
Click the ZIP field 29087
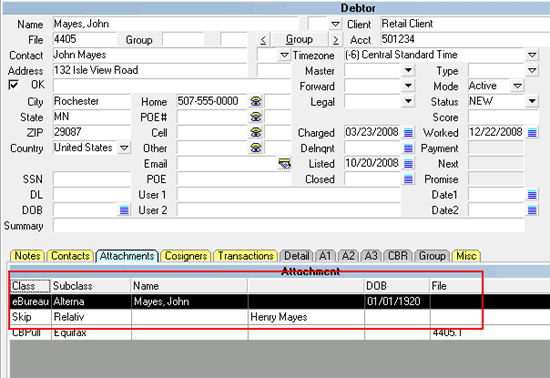[x=92, y=132]
